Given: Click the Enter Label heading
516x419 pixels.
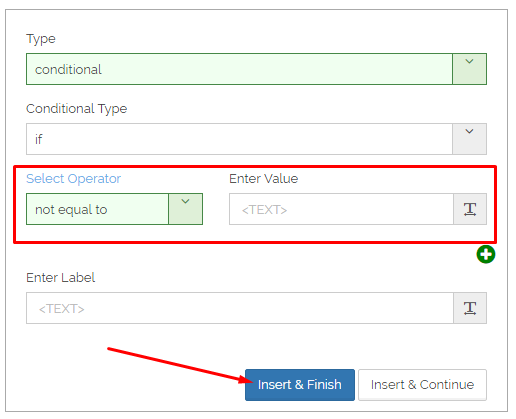Looking at the screenshot, I should 60,278.
